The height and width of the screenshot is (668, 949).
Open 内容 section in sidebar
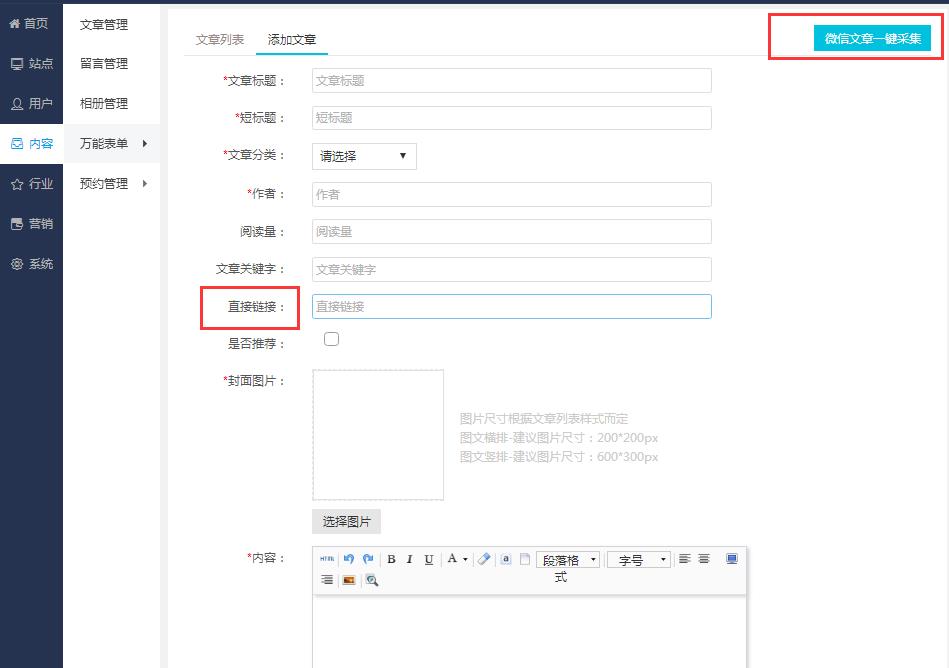click(x=31, y=143)
